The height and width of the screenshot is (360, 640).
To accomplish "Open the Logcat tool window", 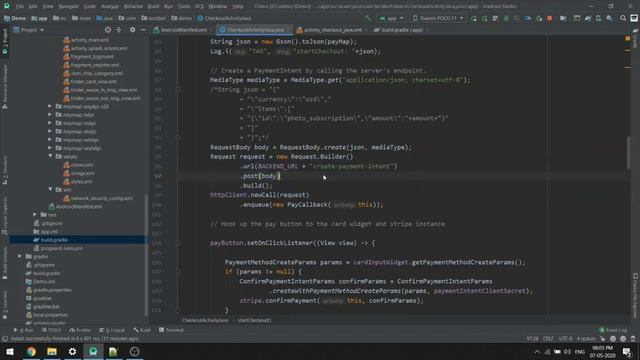I will pos(112,330).
